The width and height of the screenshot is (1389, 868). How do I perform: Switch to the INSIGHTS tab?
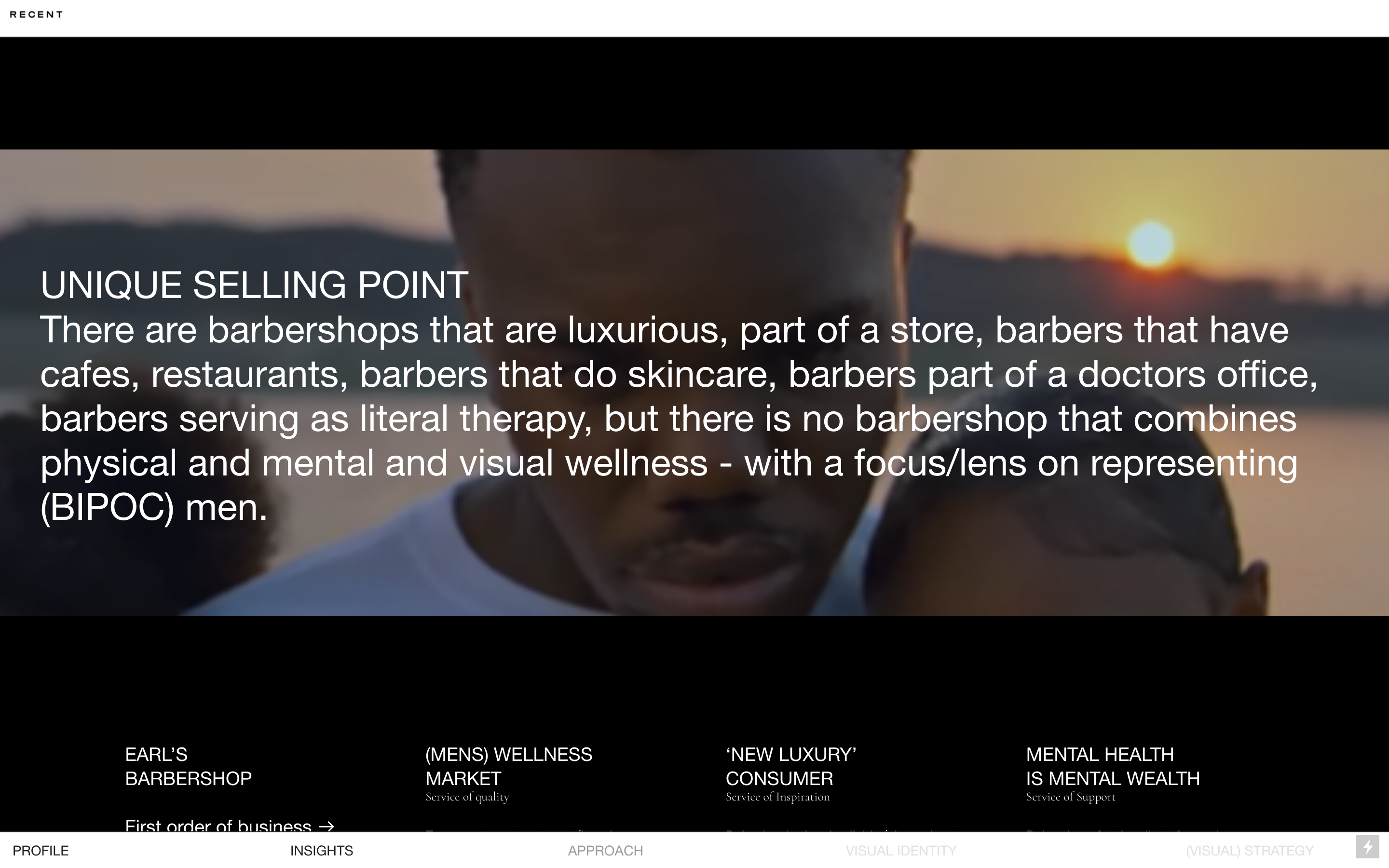point(321,850)
